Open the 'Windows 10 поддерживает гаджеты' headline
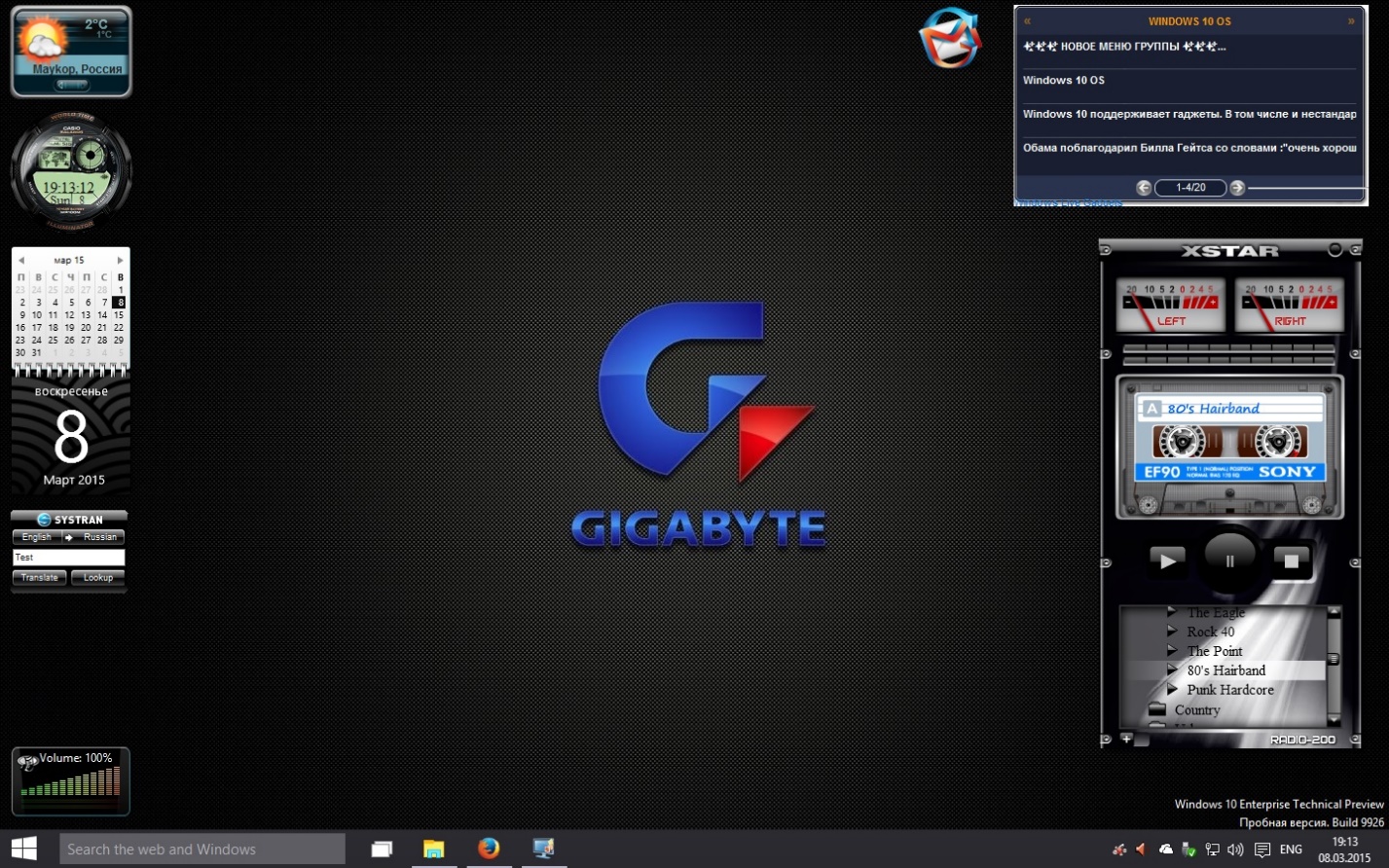The width and height of the screenshot is (1389, 868). coord(1189,115)
